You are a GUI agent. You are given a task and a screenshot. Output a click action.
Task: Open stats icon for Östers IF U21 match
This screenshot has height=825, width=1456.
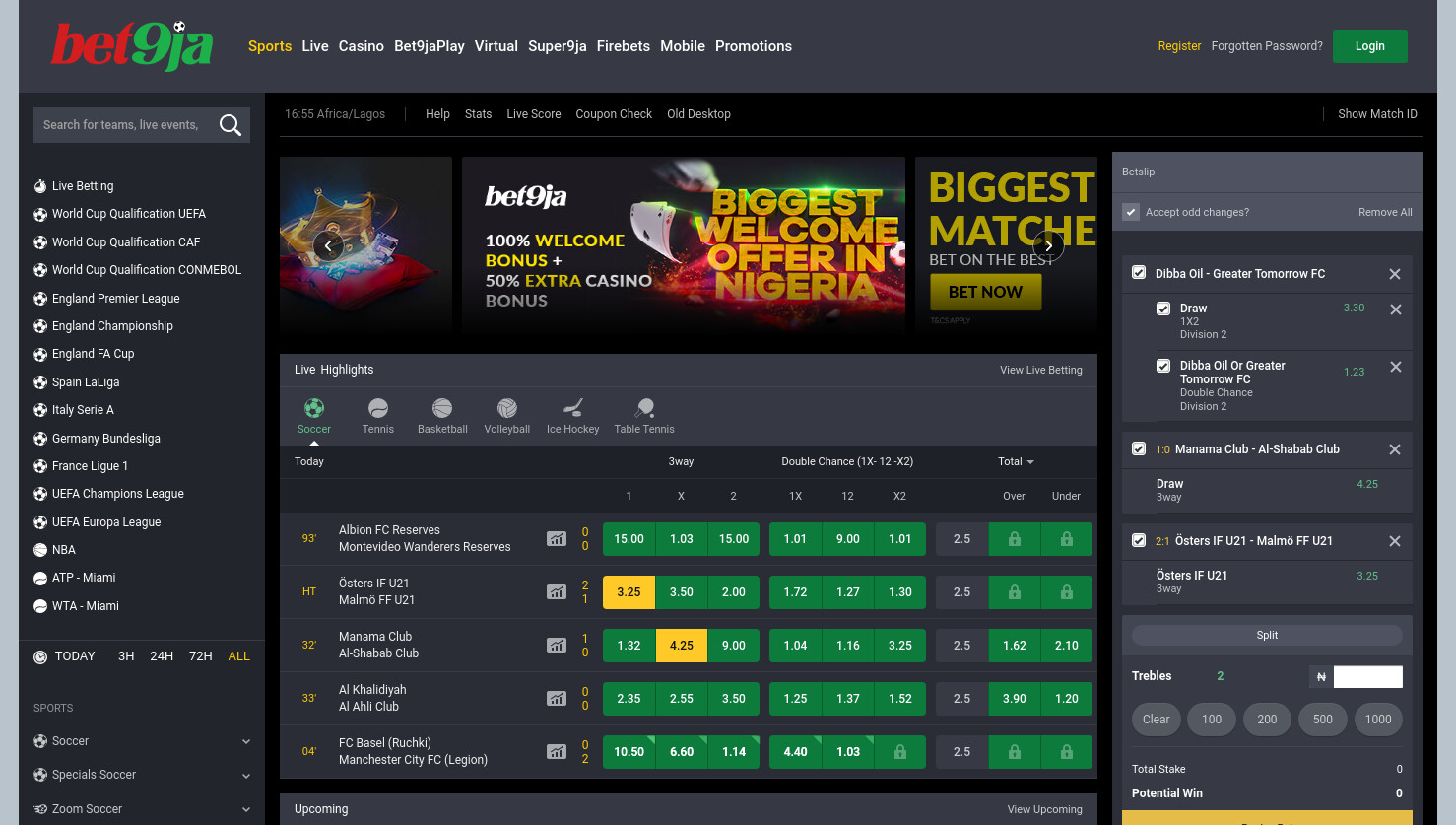coord(557,592)
